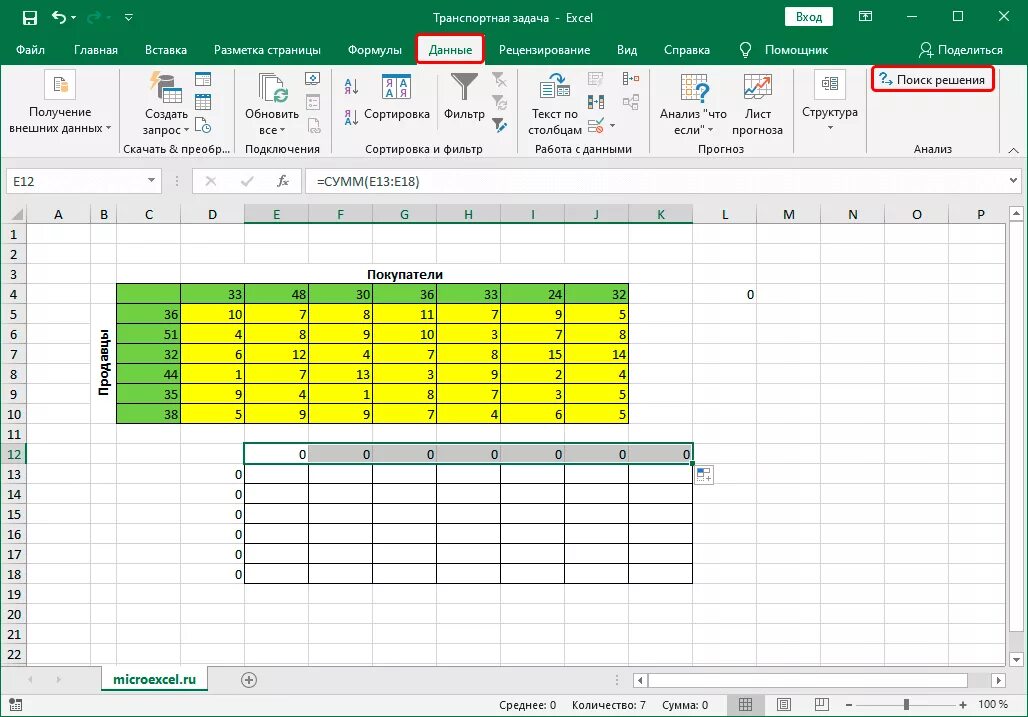This screenshot has height=717, width=1028.
Task: Click the Remove Duplicates icon
Action: click(x=595, y=102)
